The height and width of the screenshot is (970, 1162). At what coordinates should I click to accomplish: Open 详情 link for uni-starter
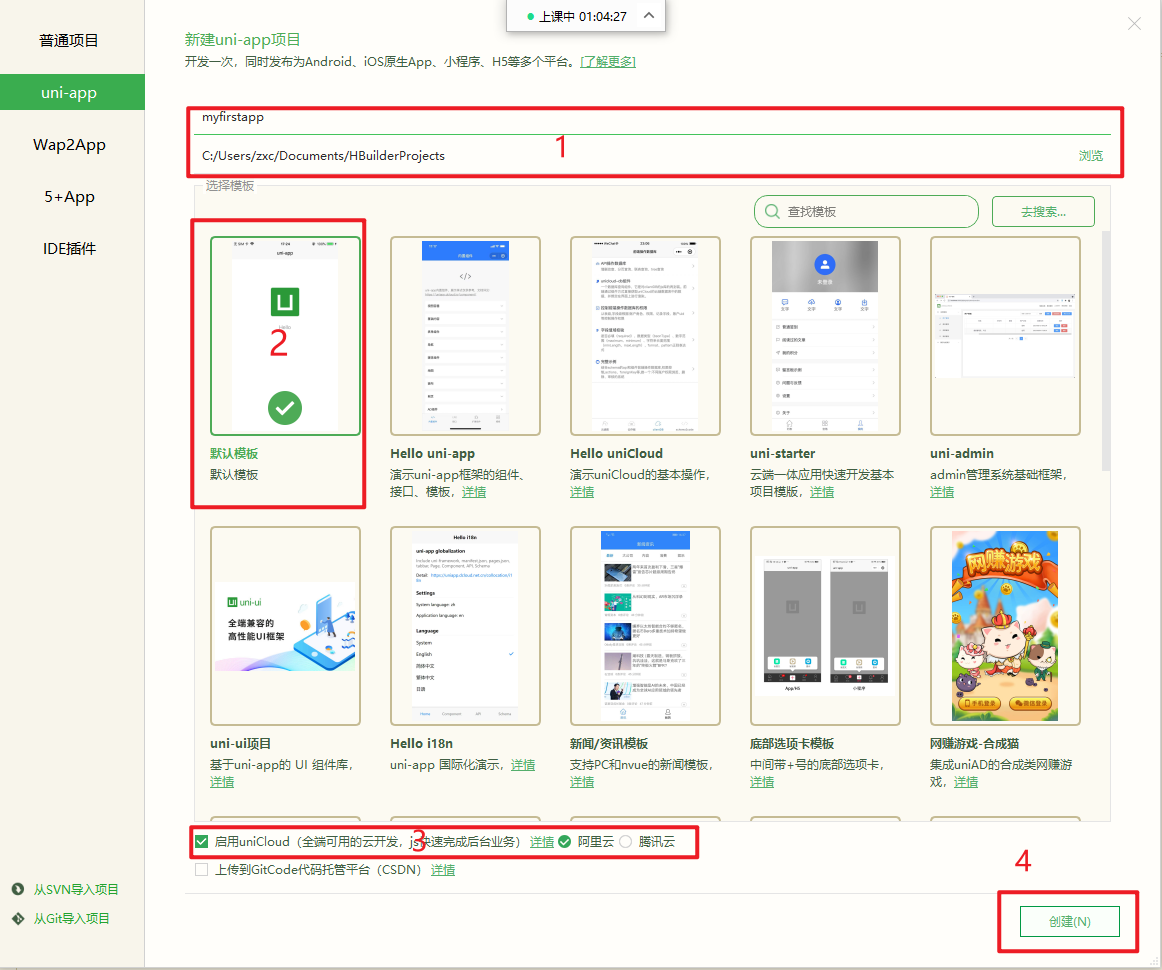pos(822,492)
